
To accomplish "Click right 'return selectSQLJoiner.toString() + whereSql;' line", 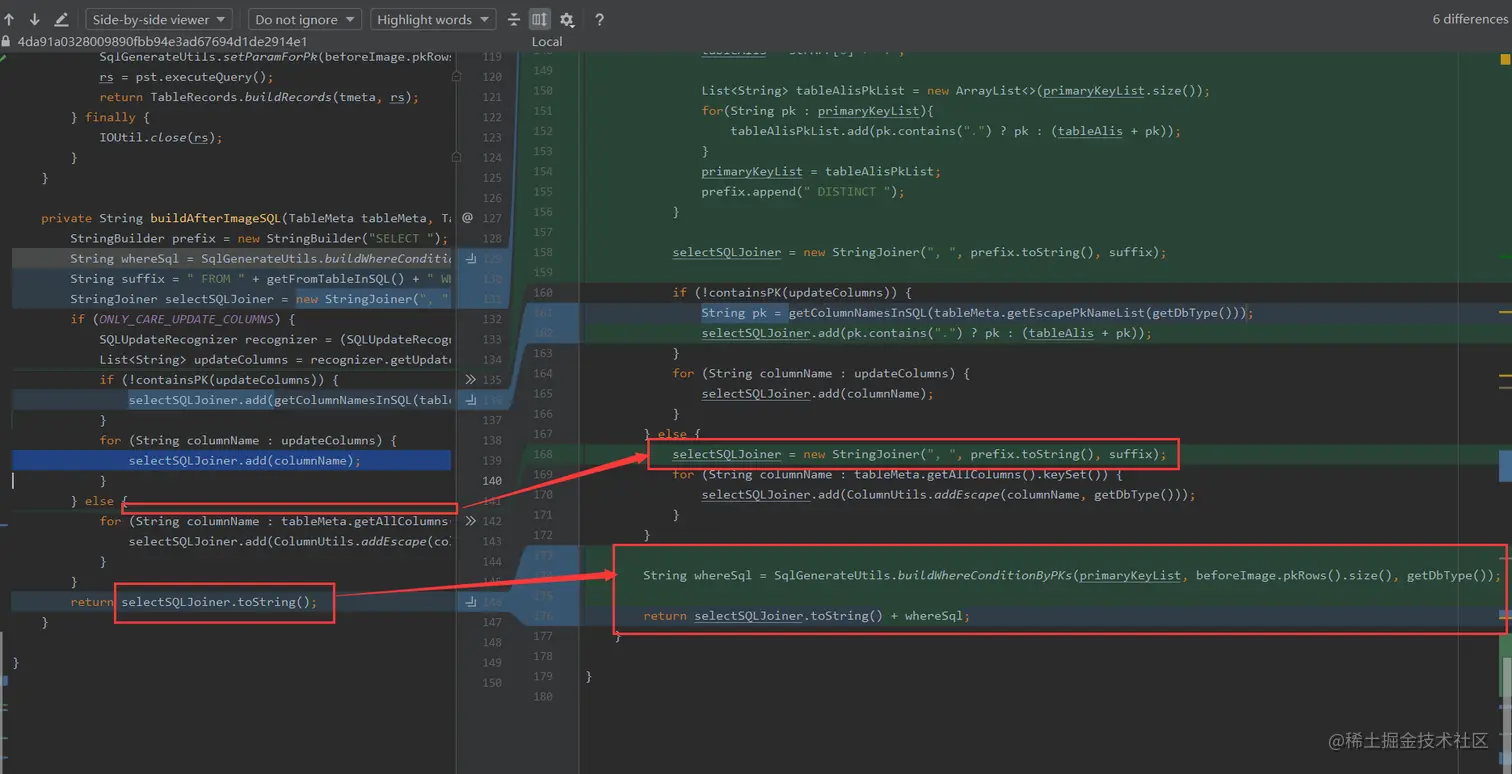I will point(806,616).
